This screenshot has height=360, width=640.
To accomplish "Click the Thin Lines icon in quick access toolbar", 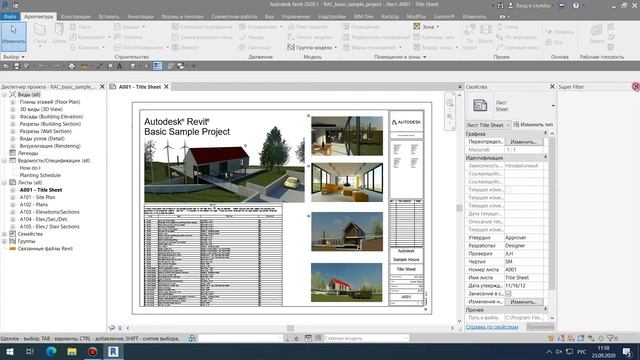I will pyautogui.click(x=158, y=66).
